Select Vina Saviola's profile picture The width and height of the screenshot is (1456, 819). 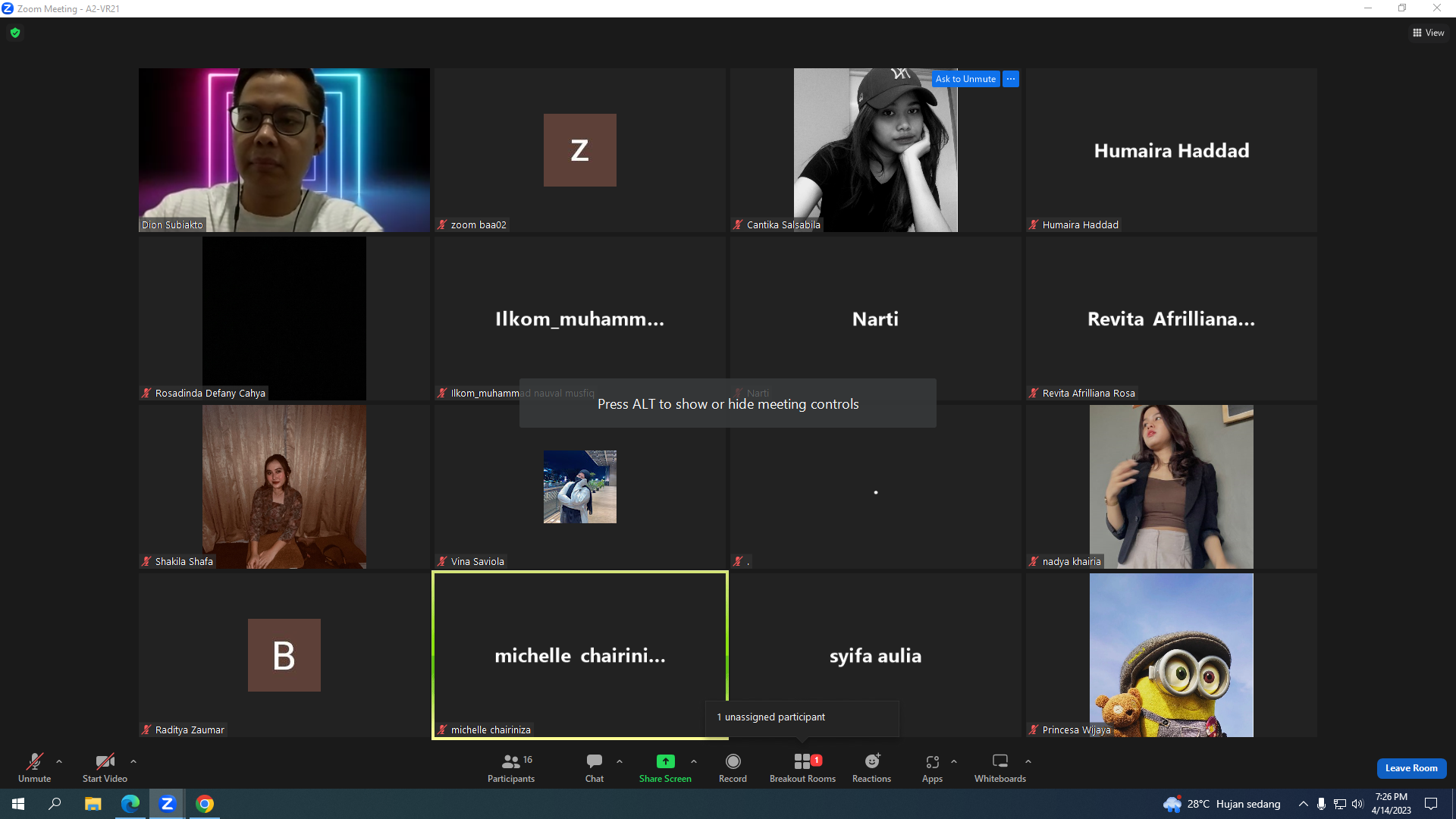(580, 487)
